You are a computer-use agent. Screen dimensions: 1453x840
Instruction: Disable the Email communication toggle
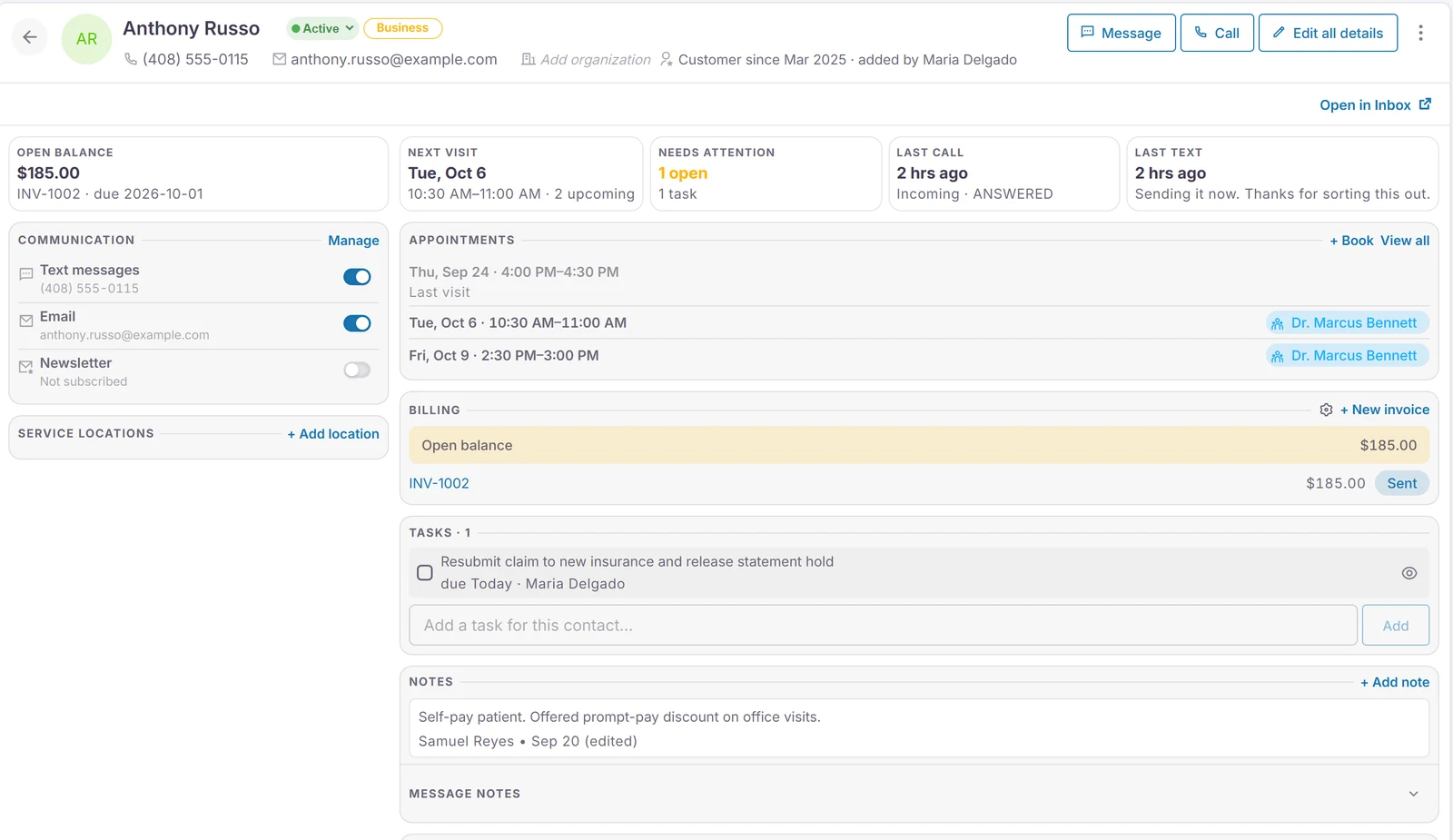pyautogui.click(x=357, y=323)
